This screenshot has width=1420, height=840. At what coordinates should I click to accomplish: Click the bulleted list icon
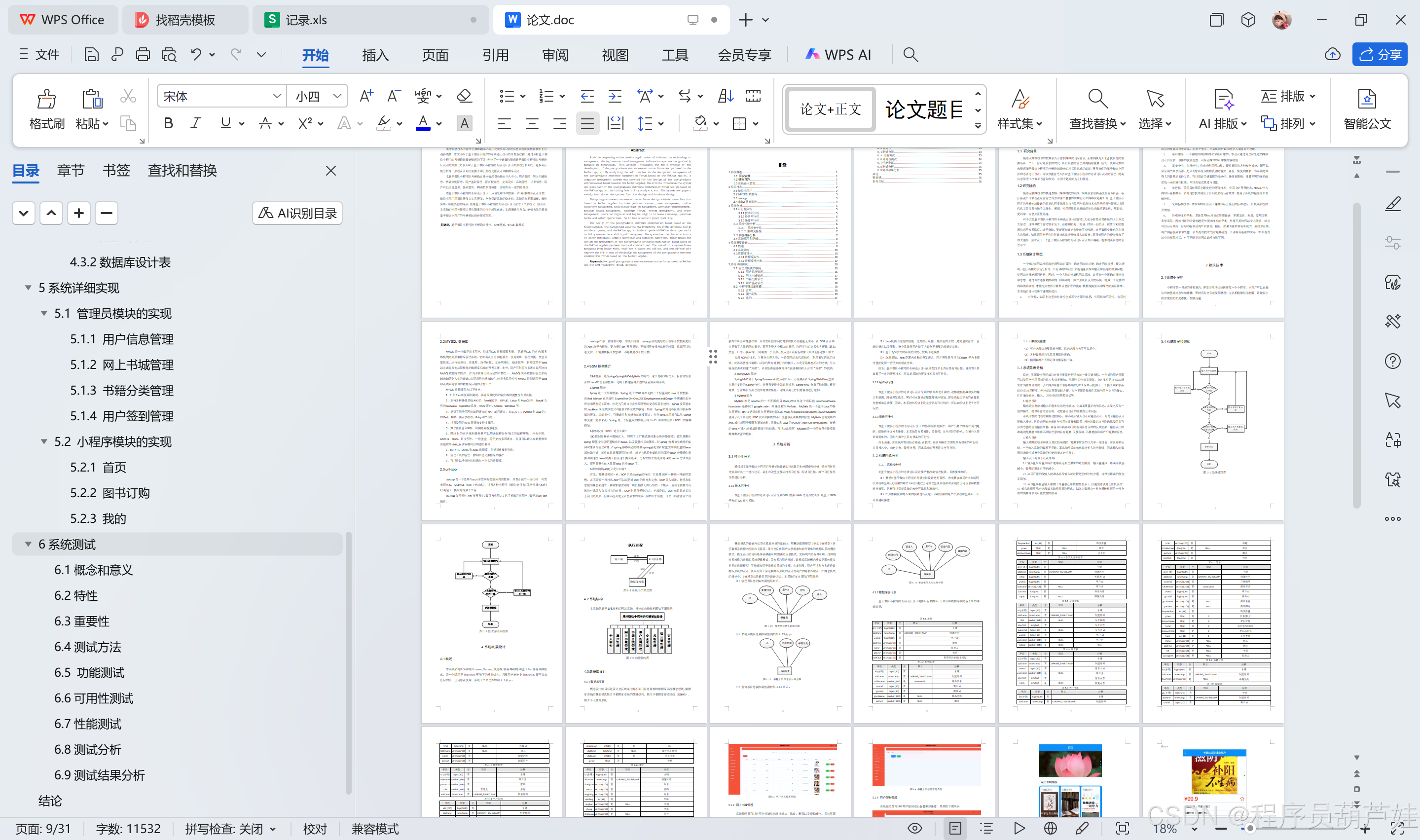click(x=507, y=96)
